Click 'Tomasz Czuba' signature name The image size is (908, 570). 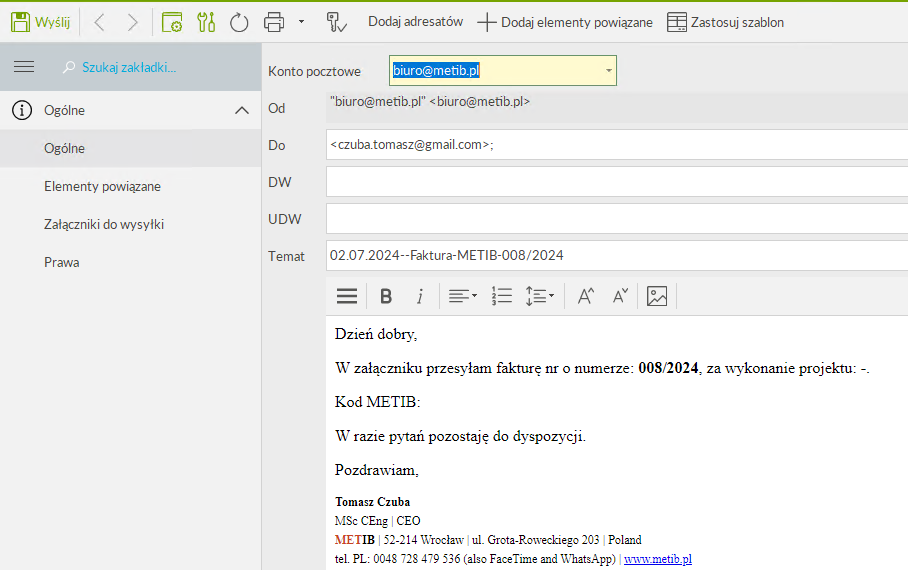click(x=372, y=502)
